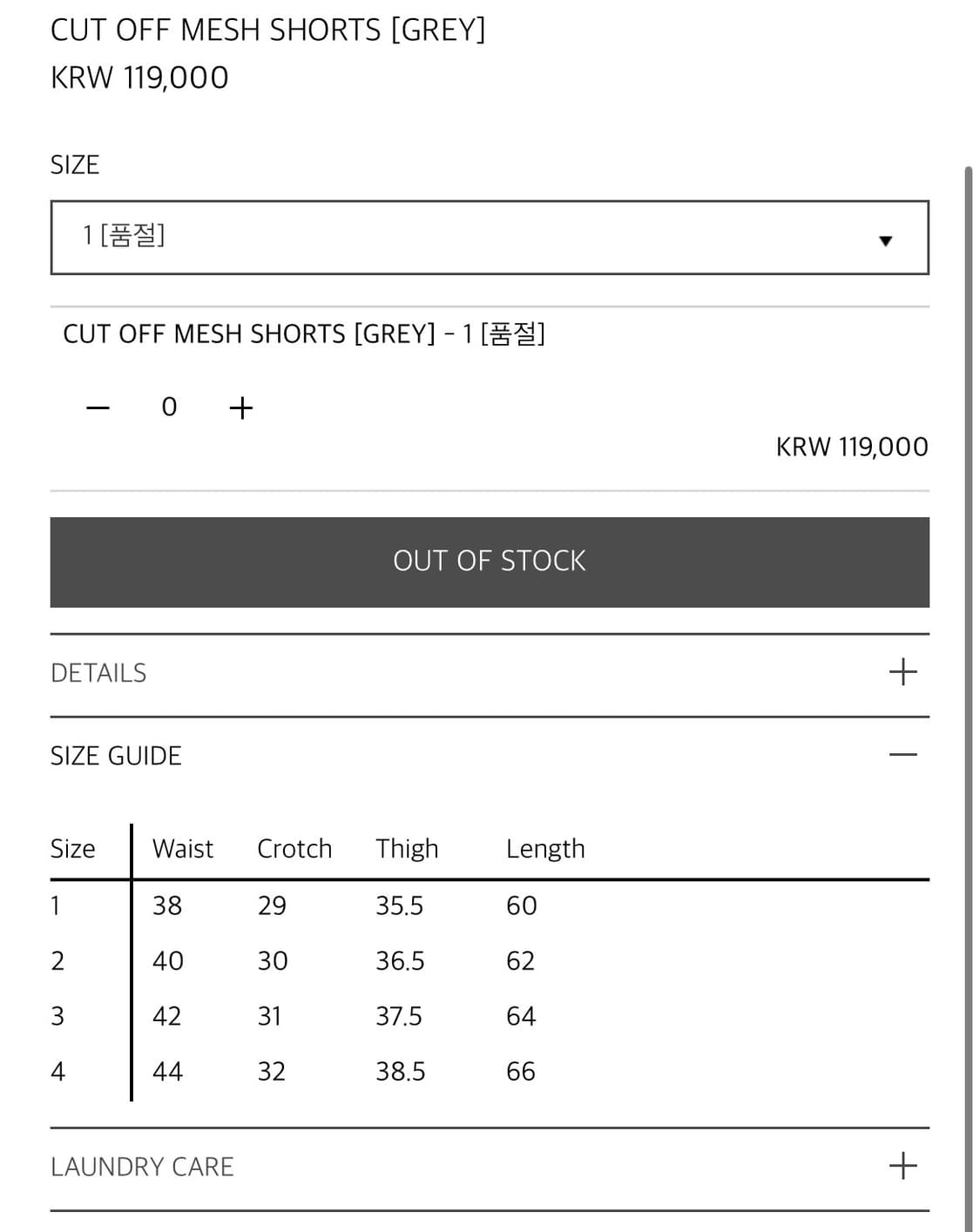The width and height of the screenshot is (980, 1232).
Task: Select the Length column header in size table
Action: (x=545, y=849)
